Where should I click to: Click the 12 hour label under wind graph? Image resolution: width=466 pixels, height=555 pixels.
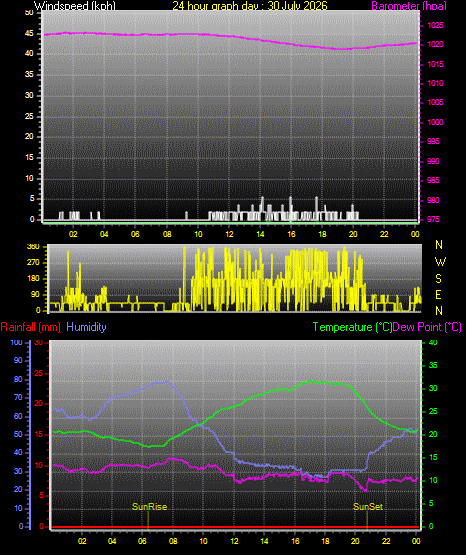click(x=229, y=234)
